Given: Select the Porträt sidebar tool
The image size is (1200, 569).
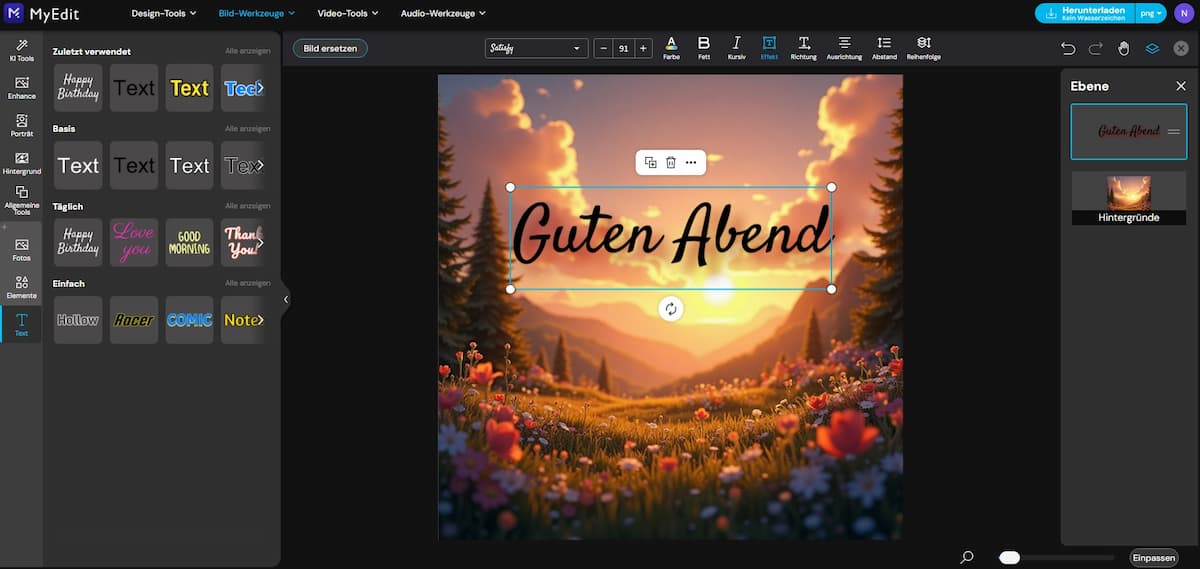Looking at the screenshot, I should [x=21, y=125].
